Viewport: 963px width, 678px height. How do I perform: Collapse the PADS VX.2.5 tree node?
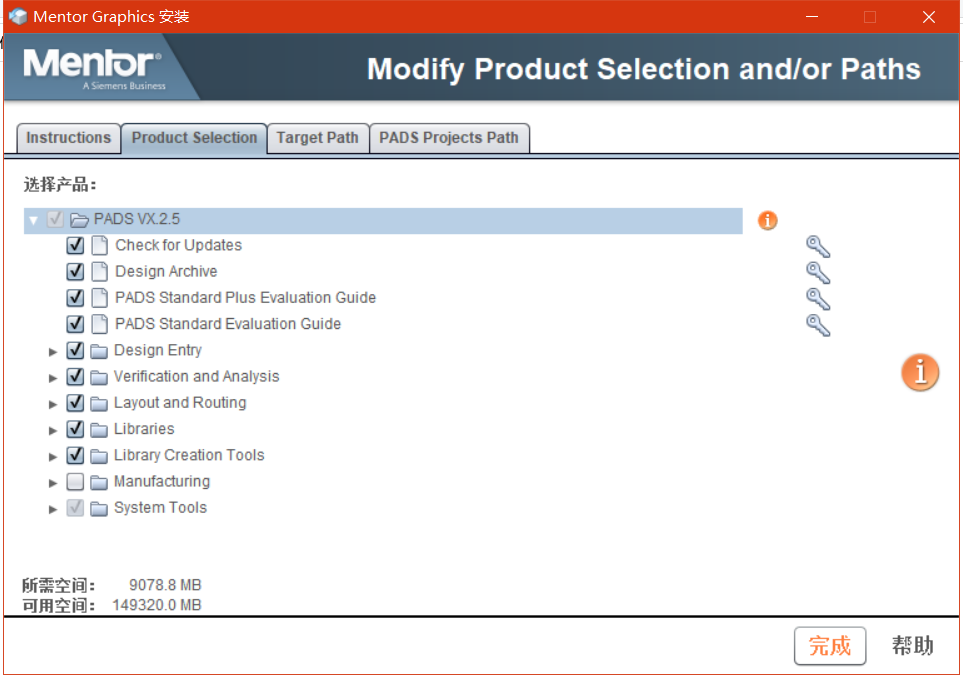[x=34, y=220]
